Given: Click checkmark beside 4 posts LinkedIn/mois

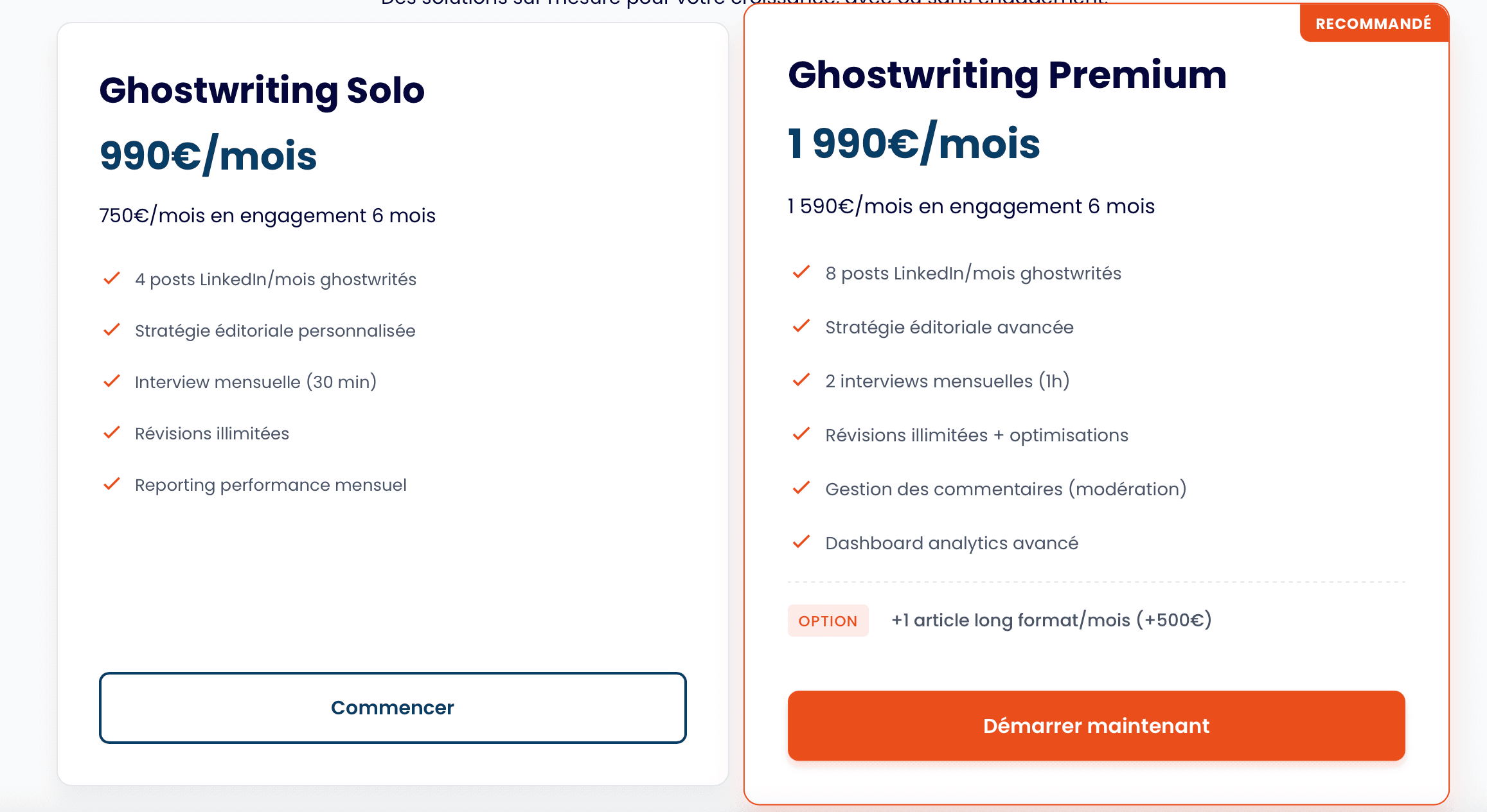Looking at the screenshot, I should coord(112,279).
